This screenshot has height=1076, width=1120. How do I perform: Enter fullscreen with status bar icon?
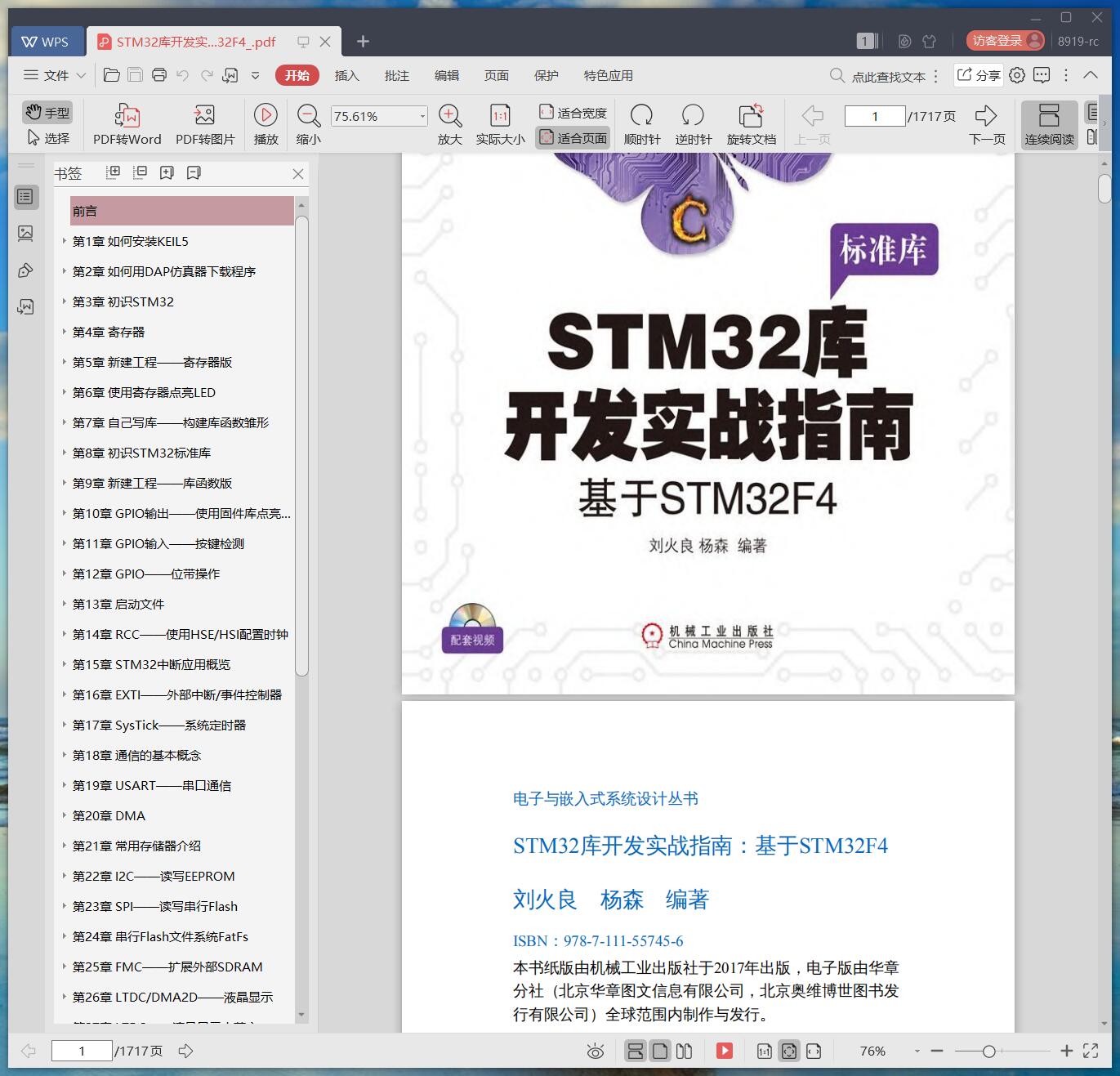tap(1091, 1051)
